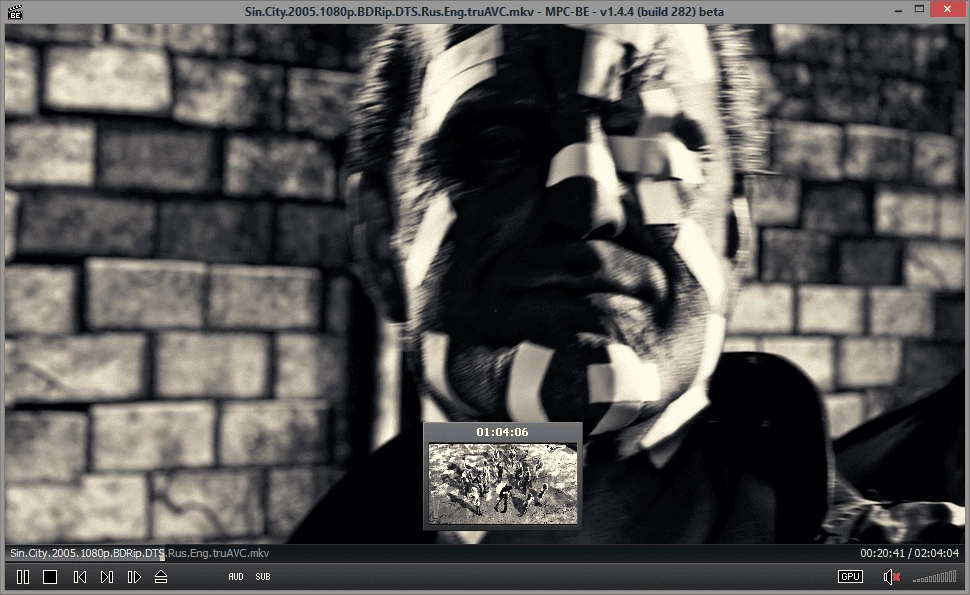Set volume with the volume slider

tap(934, 578)
